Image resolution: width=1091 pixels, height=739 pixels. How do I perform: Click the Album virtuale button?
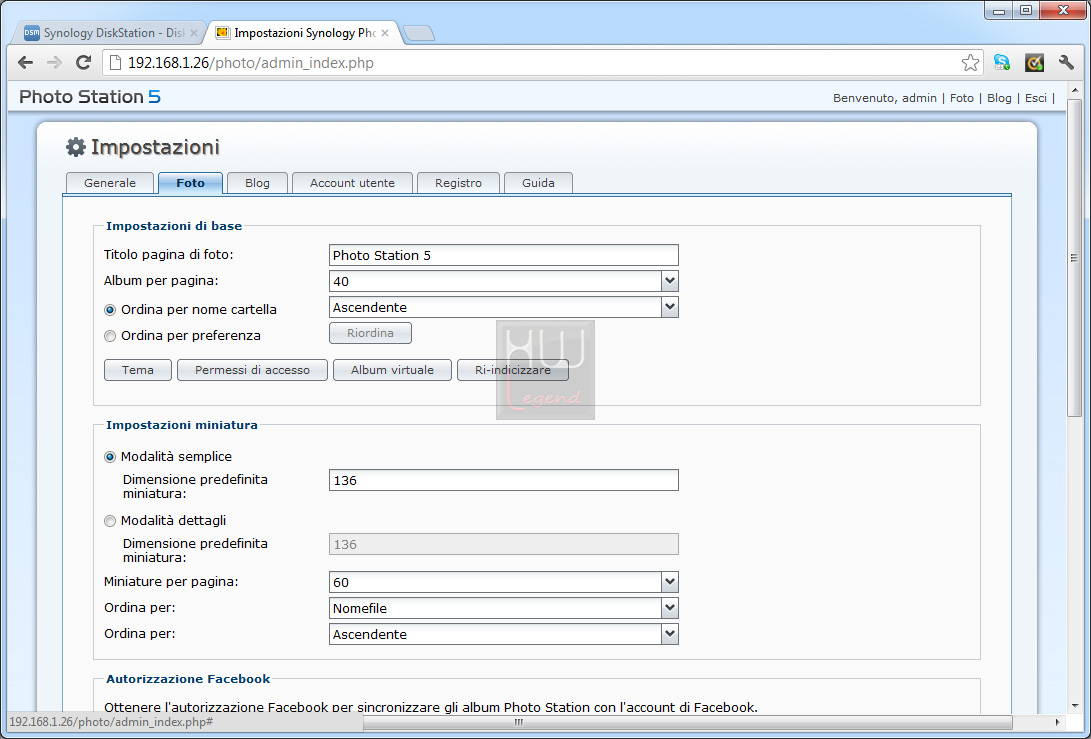[x=392, y=370]
